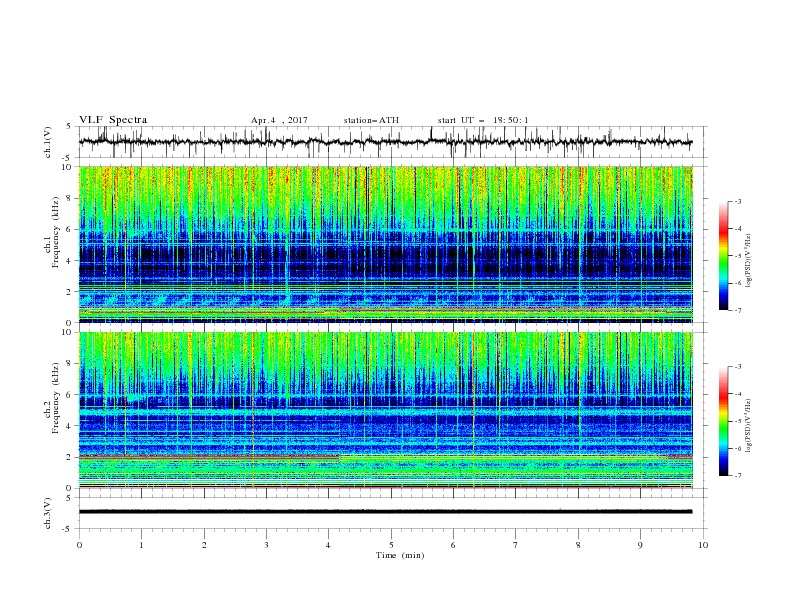Click the time axis tick label '5'
Viewport: 792px width, 612px height.
point(391,545)
